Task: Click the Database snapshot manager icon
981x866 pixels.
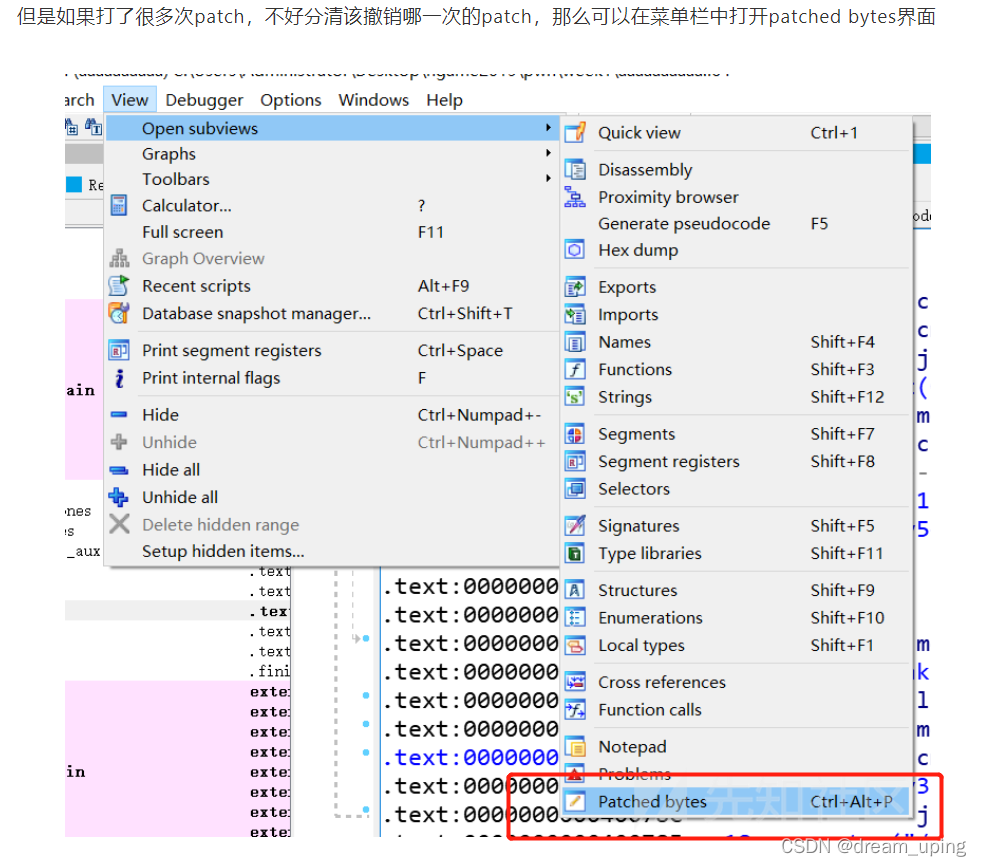Action: (120, 313)
